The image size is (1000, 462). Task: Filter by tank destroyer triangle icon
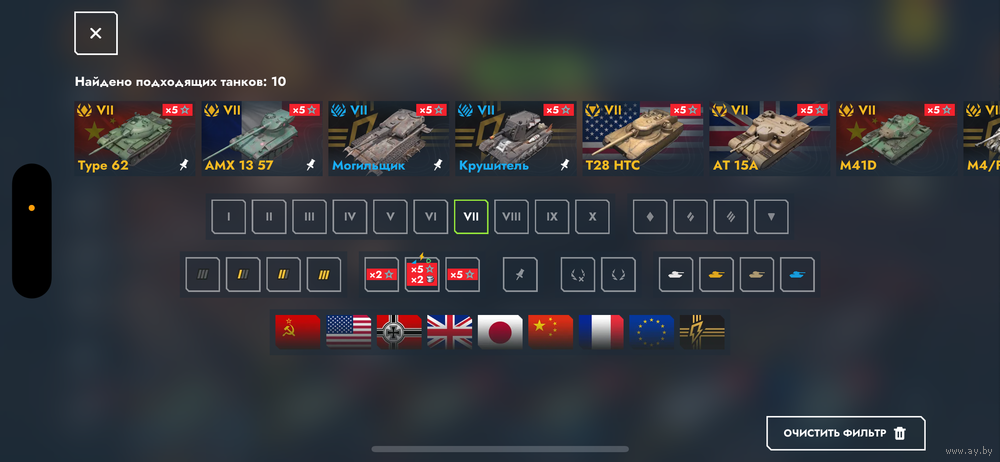tap(771, 217)
